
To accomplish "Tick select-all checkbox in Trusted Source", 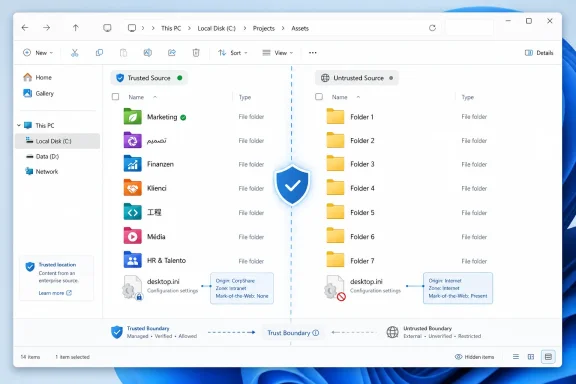I will tap(115, 97).
